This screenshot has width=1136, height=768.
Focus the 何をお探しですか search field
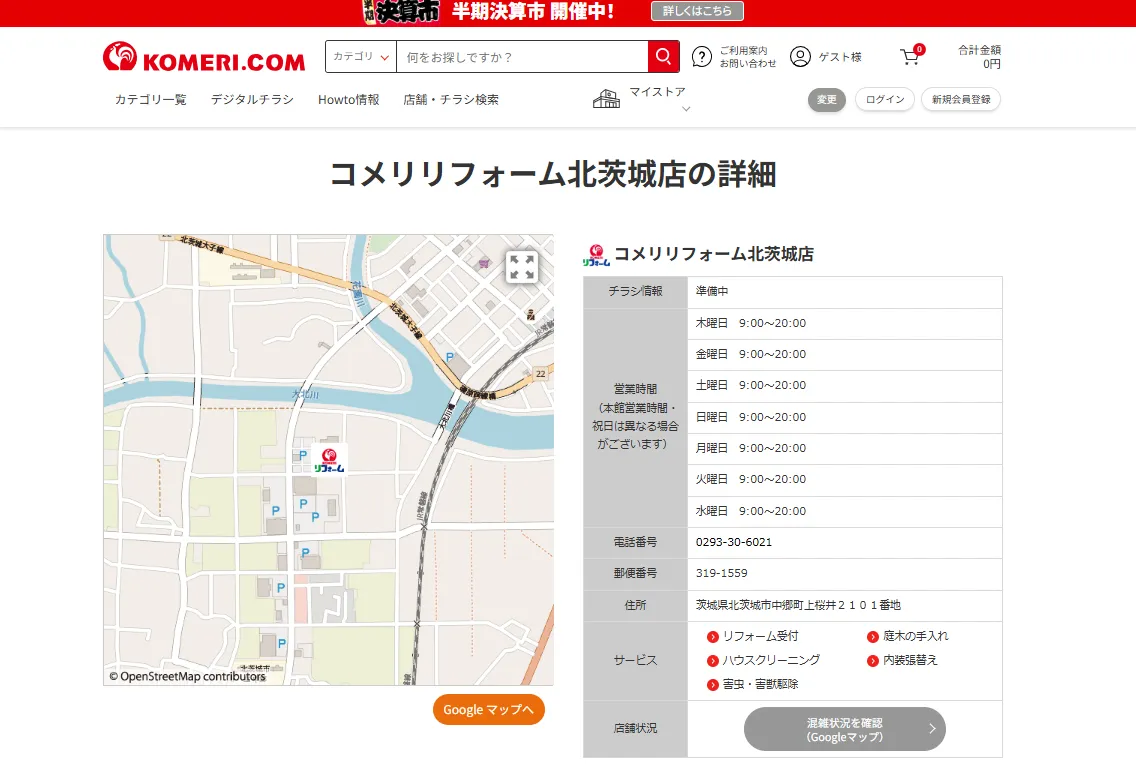point(520,57)
